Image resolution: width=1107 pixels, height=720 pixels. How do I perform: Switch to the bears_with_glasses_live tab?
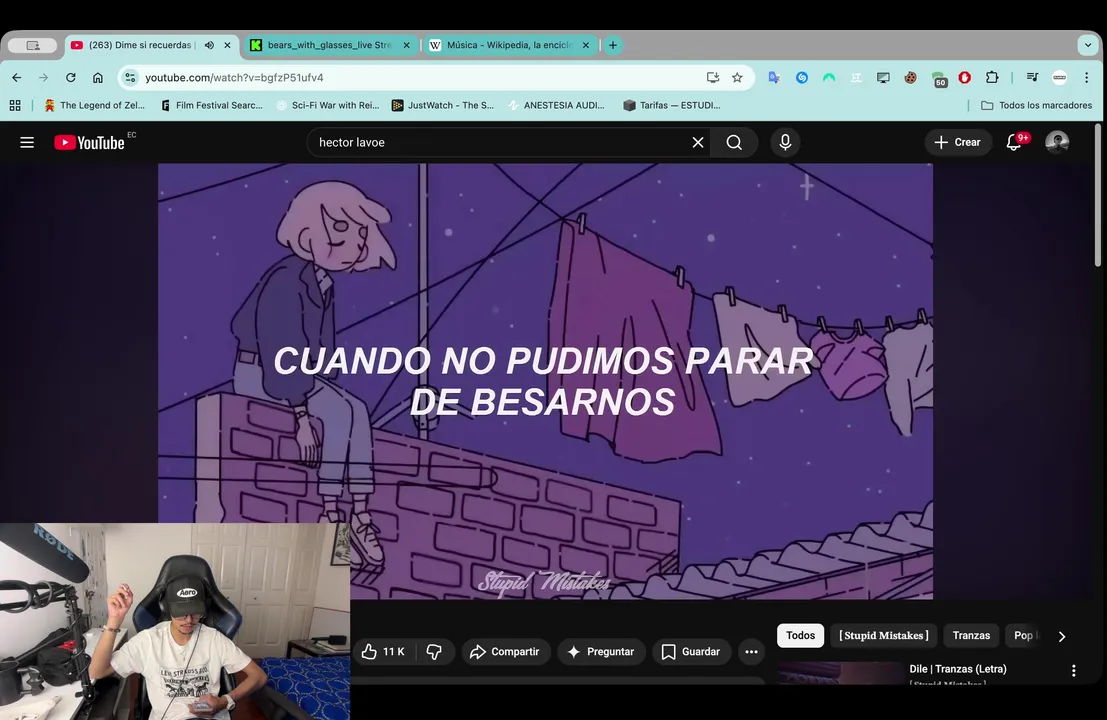pos(329,45)
